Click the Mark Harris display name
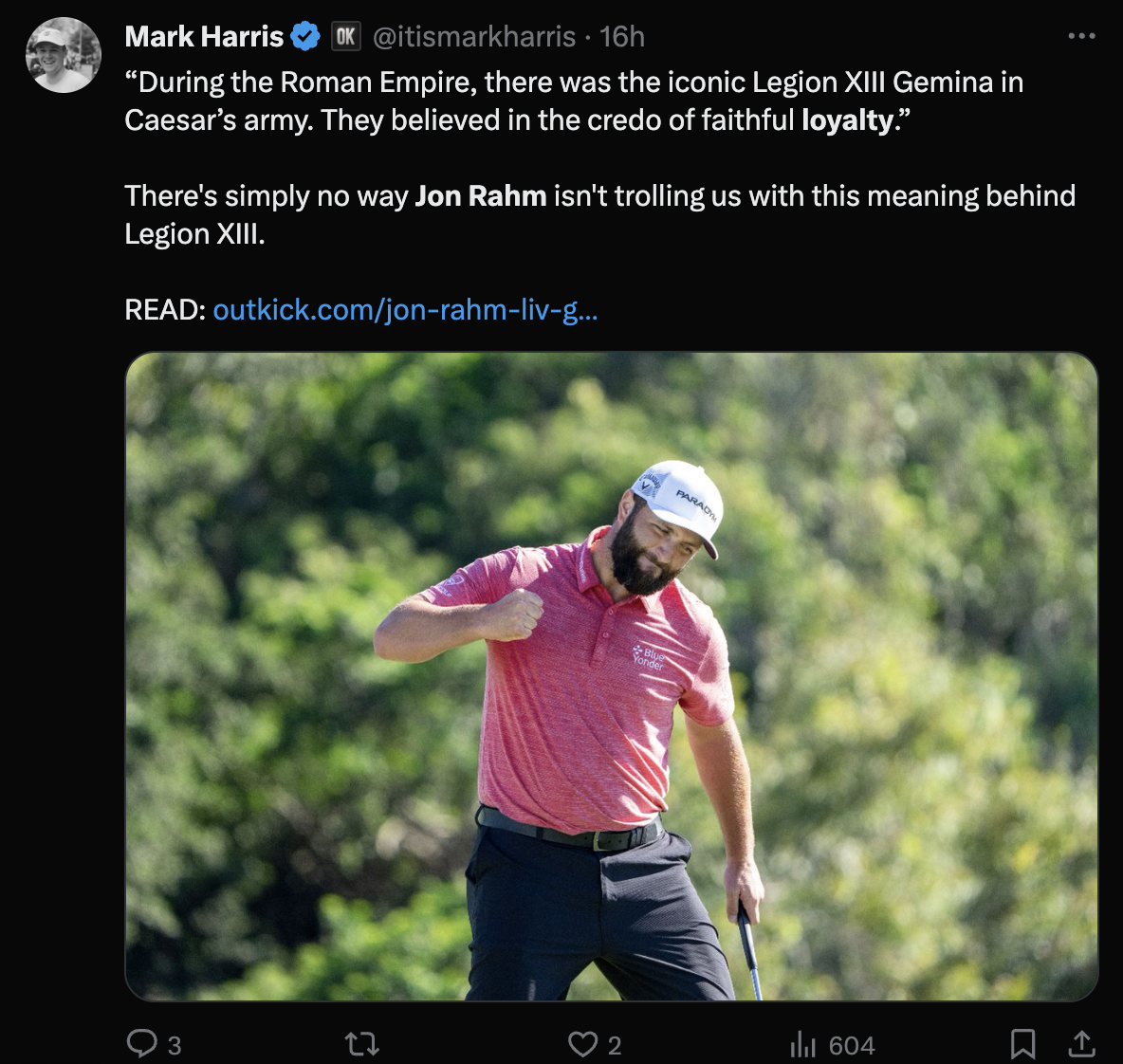1123x1064 pixels. [204, 37]
